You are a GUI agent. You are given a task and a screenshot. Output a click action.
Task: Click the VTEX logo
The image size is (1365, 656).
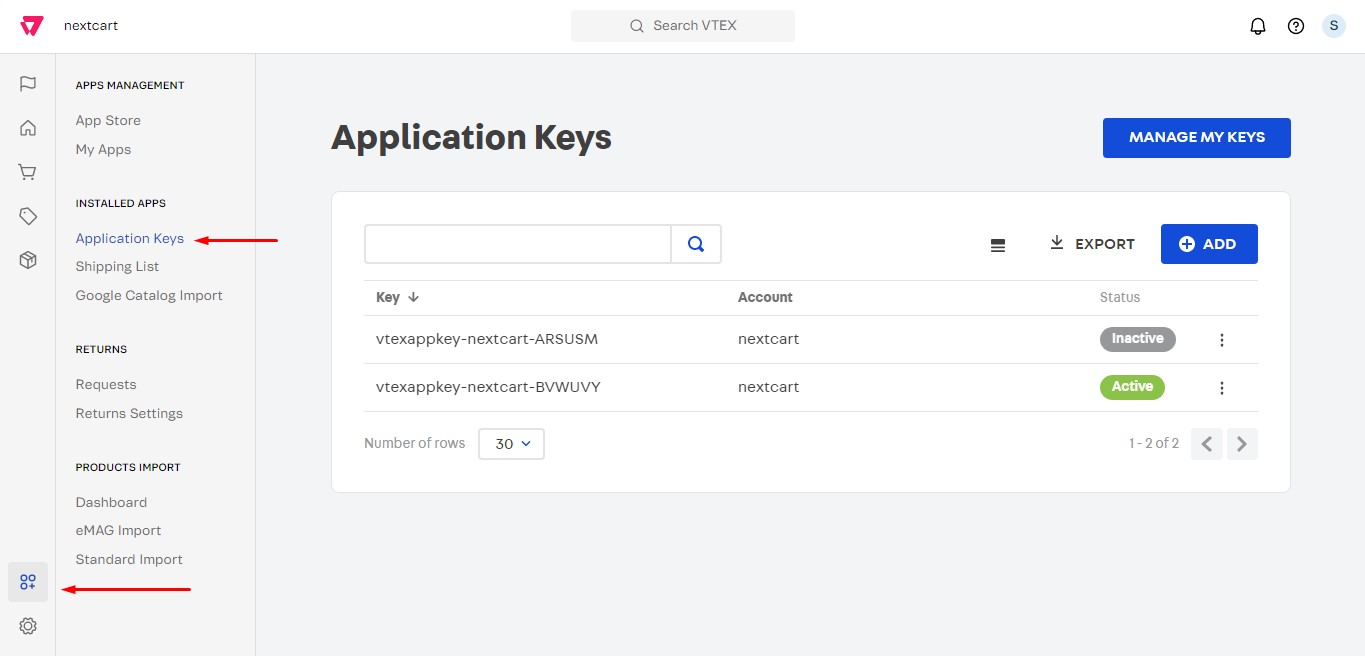pyautogui.click(x=31, y=26)
